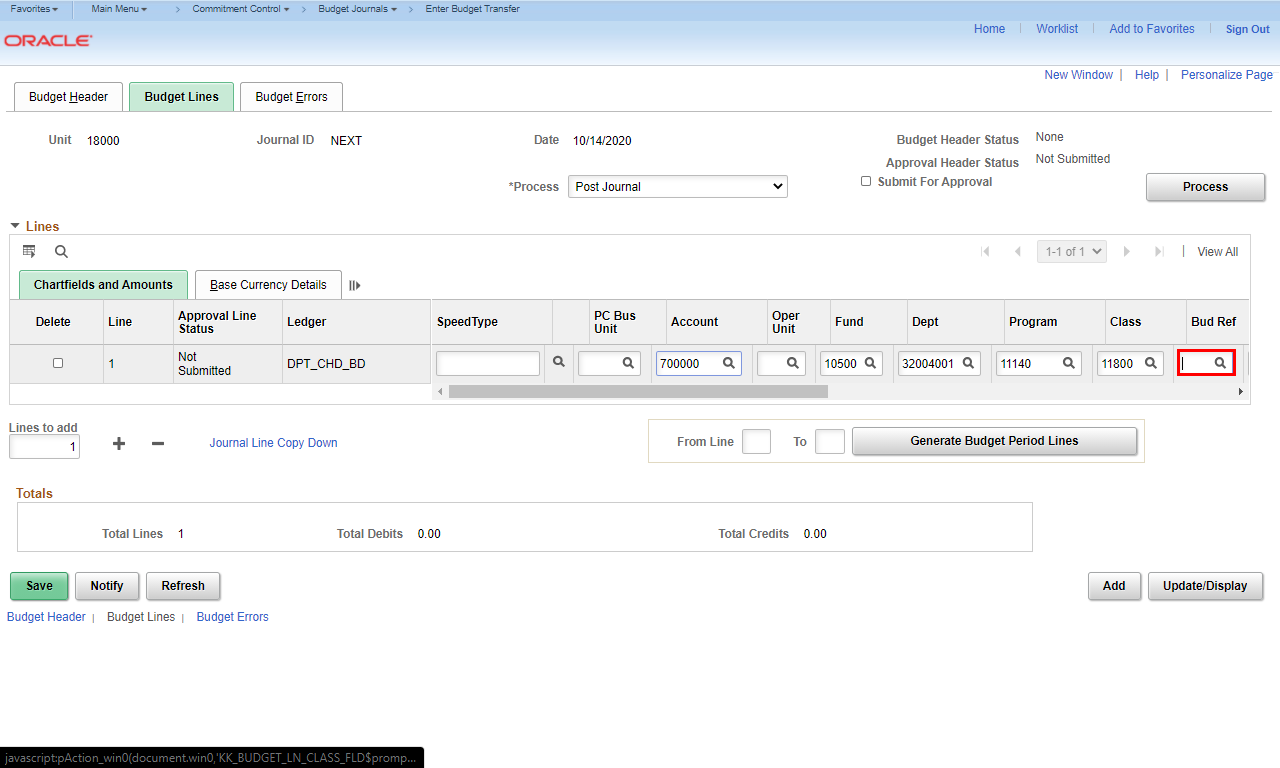Click the Dept lookup magnifier icon
1280x768 pixels.
pos(968,364)
